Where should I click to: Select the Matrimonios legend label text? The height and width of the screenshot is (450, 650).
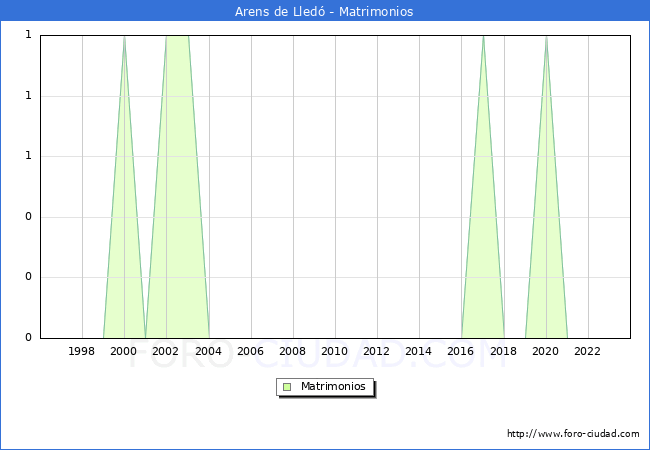point(334,387)
